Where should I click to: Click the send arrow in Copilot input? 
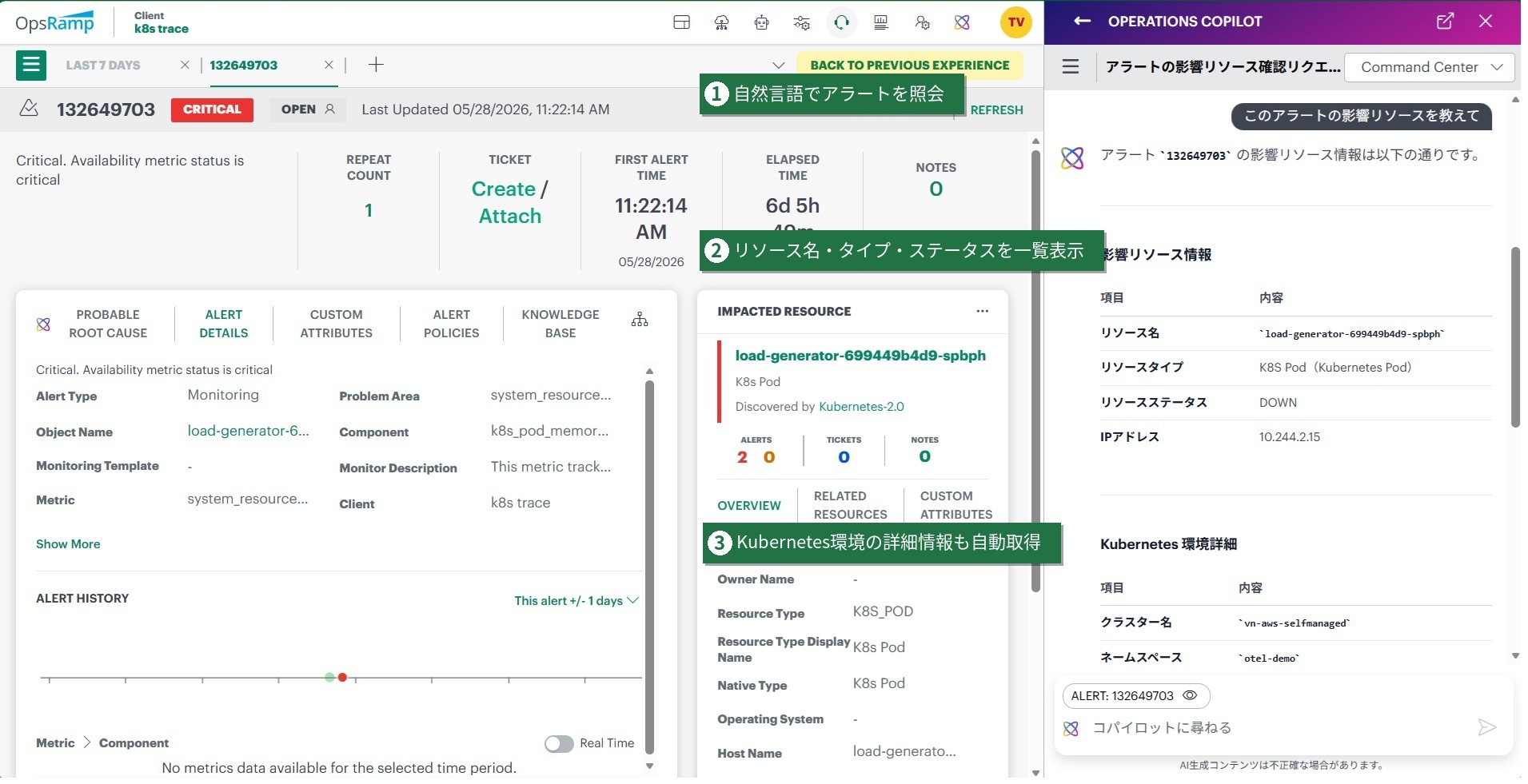click(x=1486, y=727)
